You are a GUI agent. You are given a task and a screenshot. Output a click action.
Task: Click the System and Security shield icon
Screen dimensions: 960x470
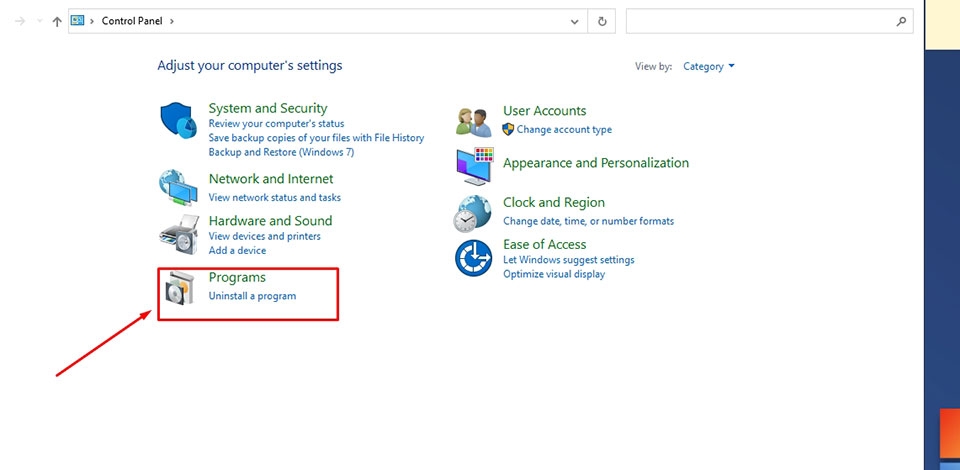180,120
